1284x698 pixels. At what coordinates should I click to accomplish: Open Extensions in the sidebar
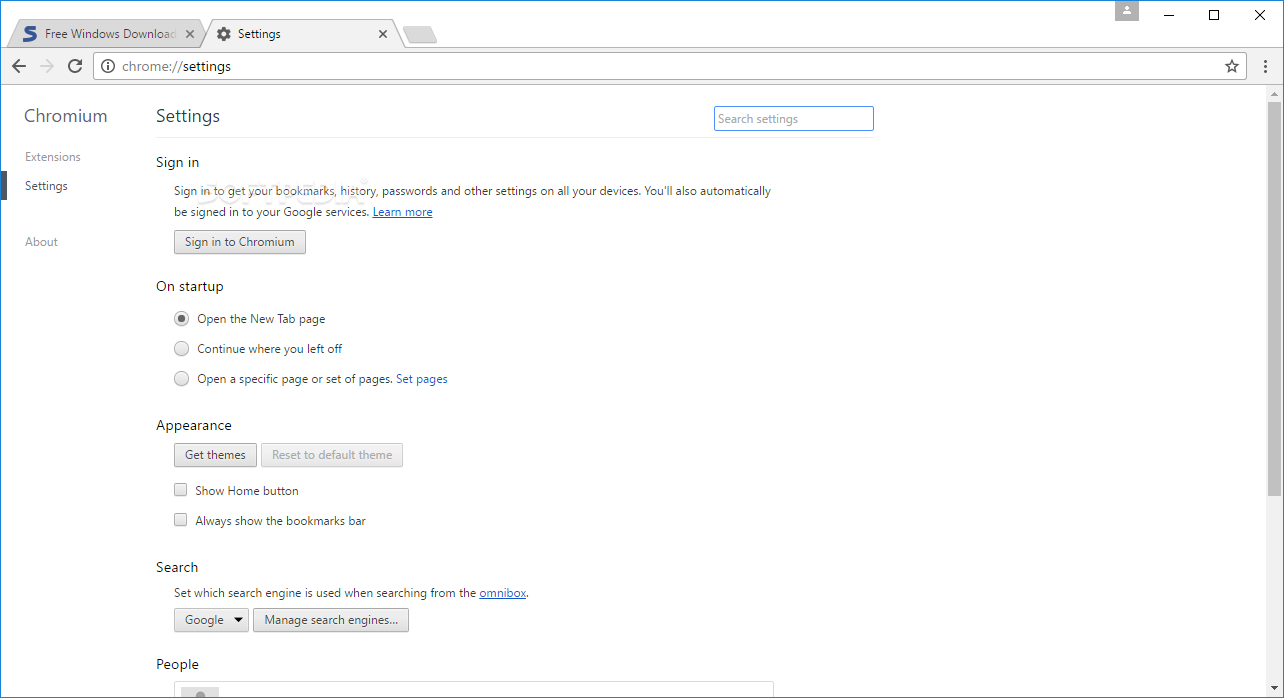[53, 157]
